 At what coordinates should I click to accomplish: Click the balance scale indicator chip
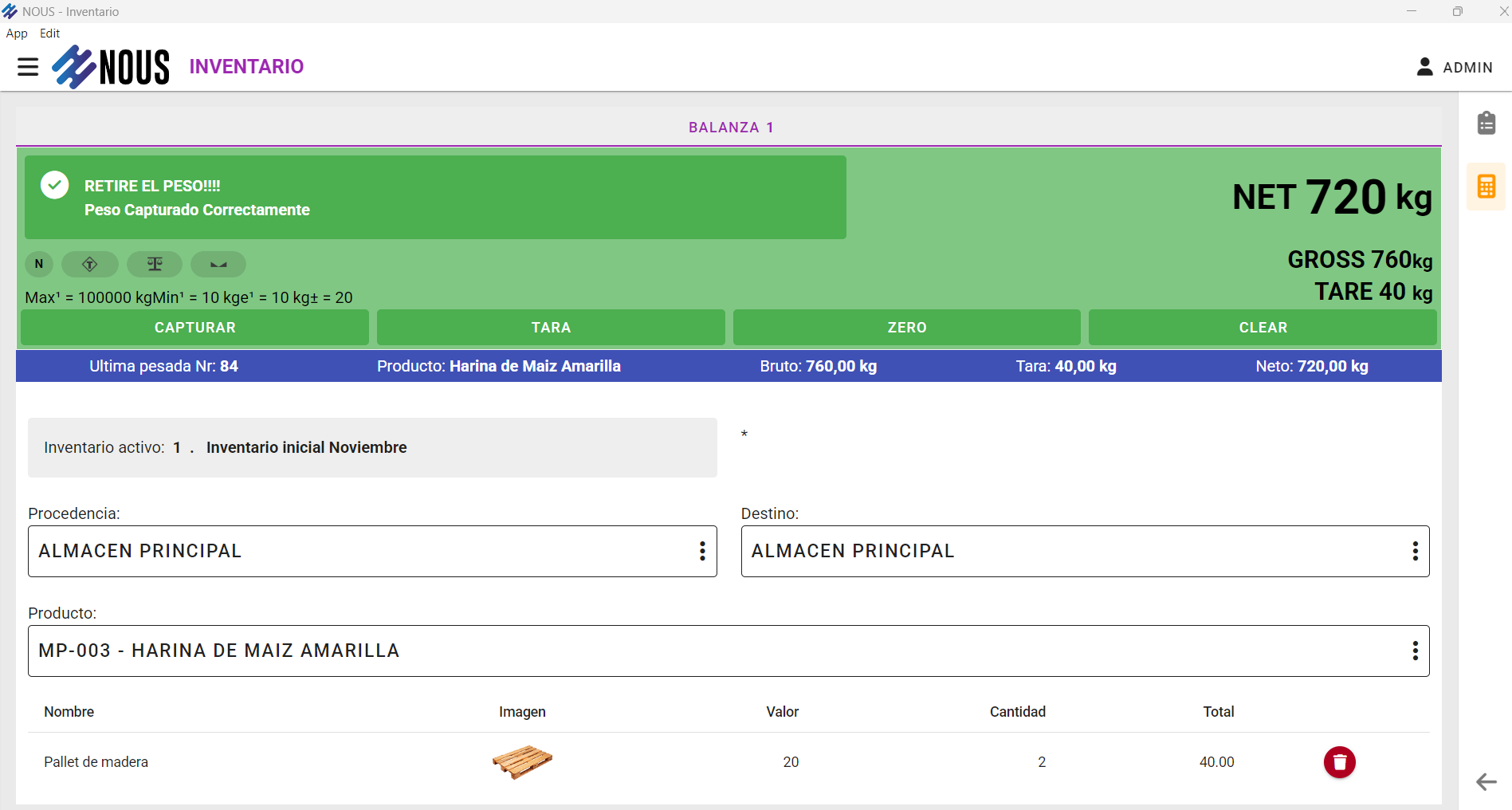(155, 264)
